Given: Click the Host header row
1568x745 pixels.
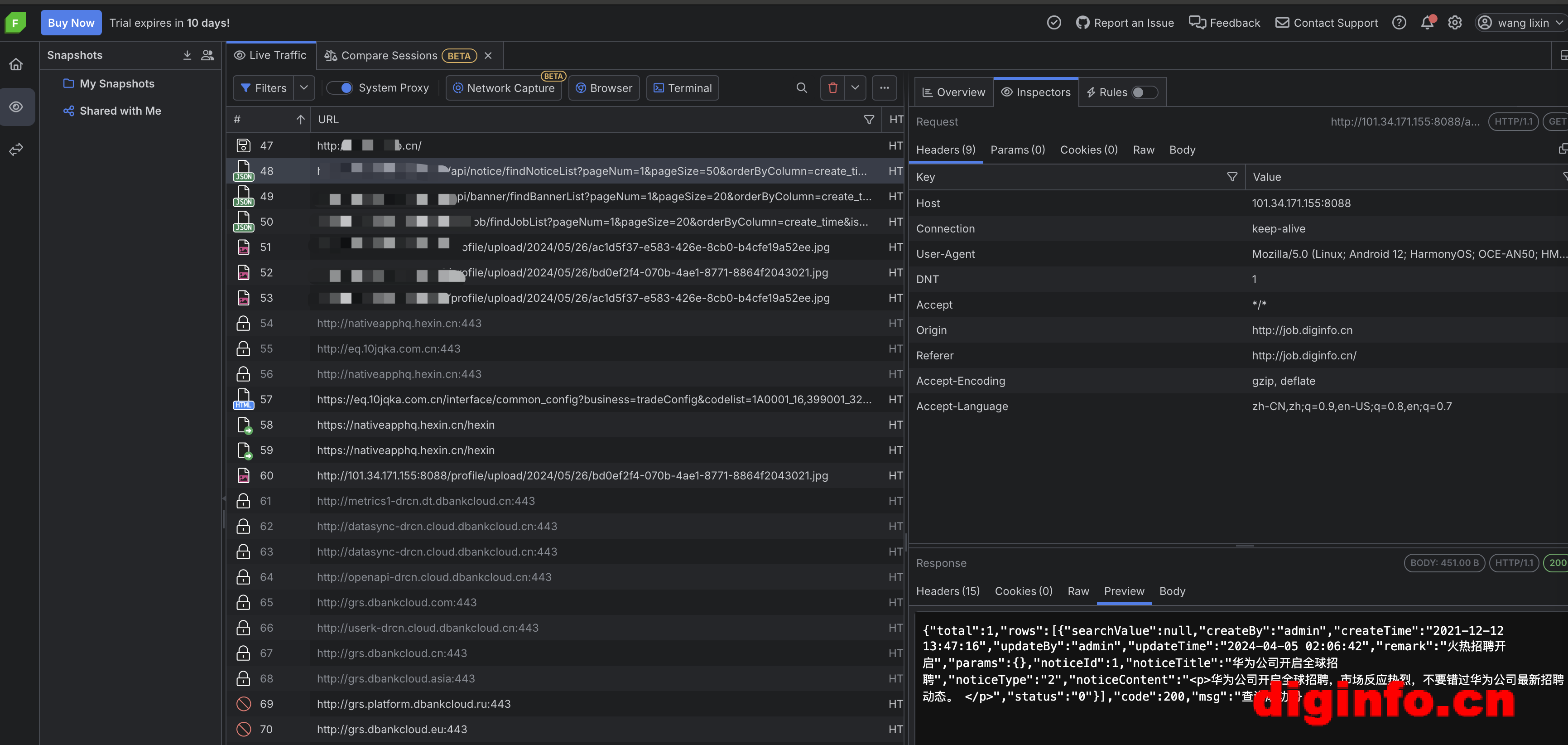Looking at the screenshot, I should (x=1238, y=203).
